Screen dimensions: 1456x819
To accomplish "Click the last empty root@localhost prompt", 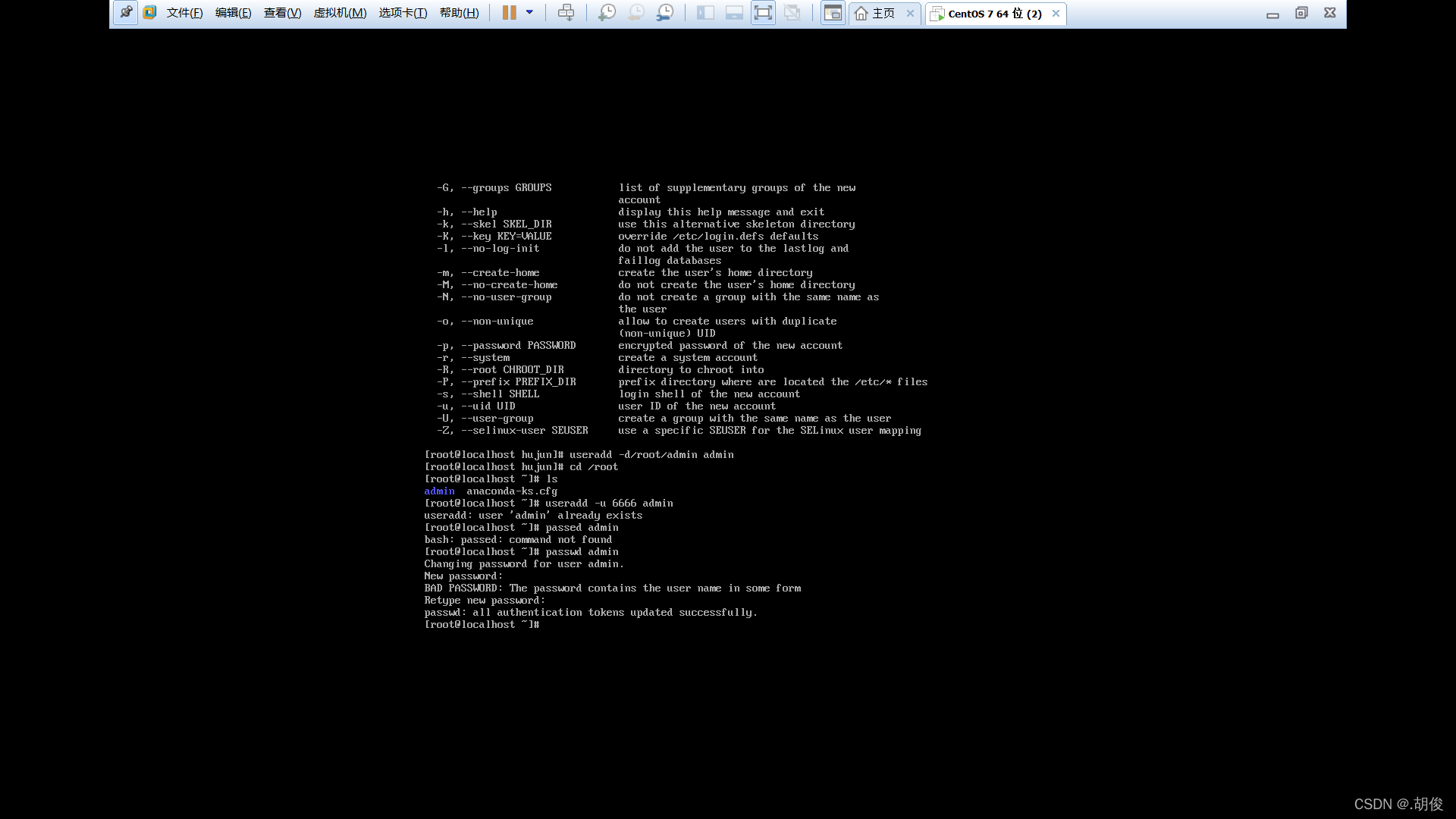I will 482,624.
